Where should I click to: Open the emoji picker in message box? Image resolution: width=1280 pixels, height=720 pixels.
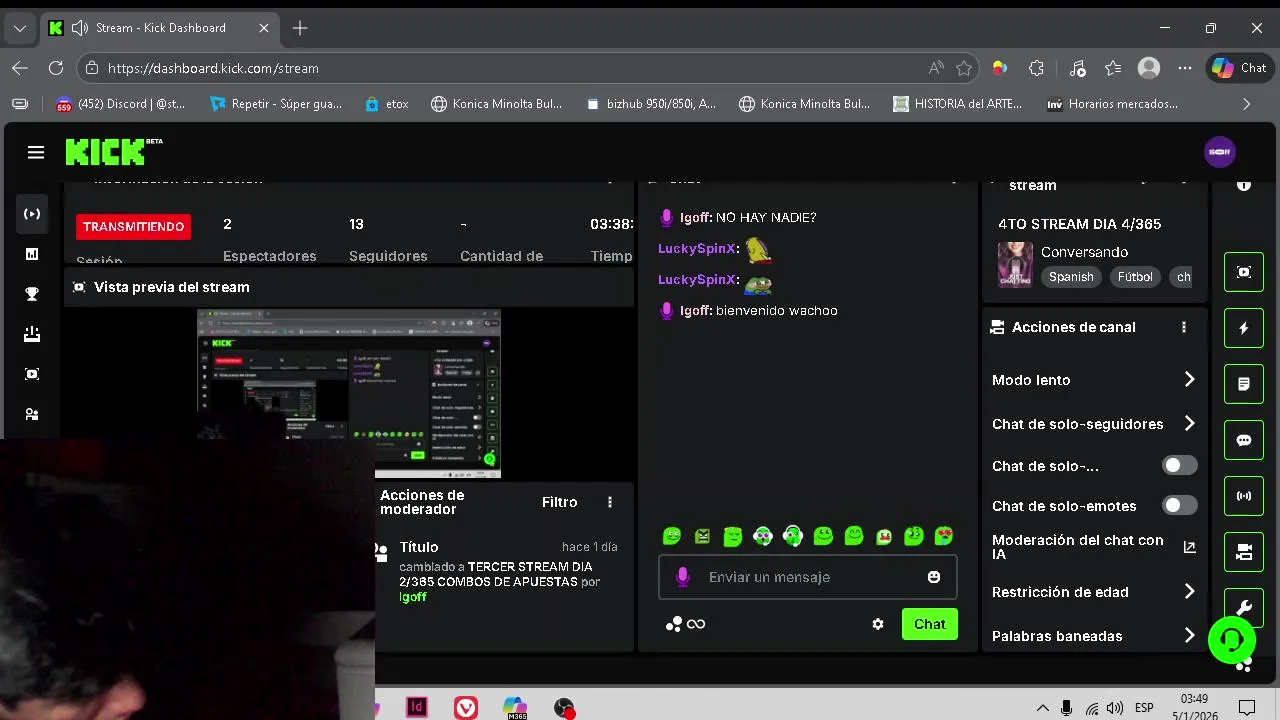tap(934, 577)
